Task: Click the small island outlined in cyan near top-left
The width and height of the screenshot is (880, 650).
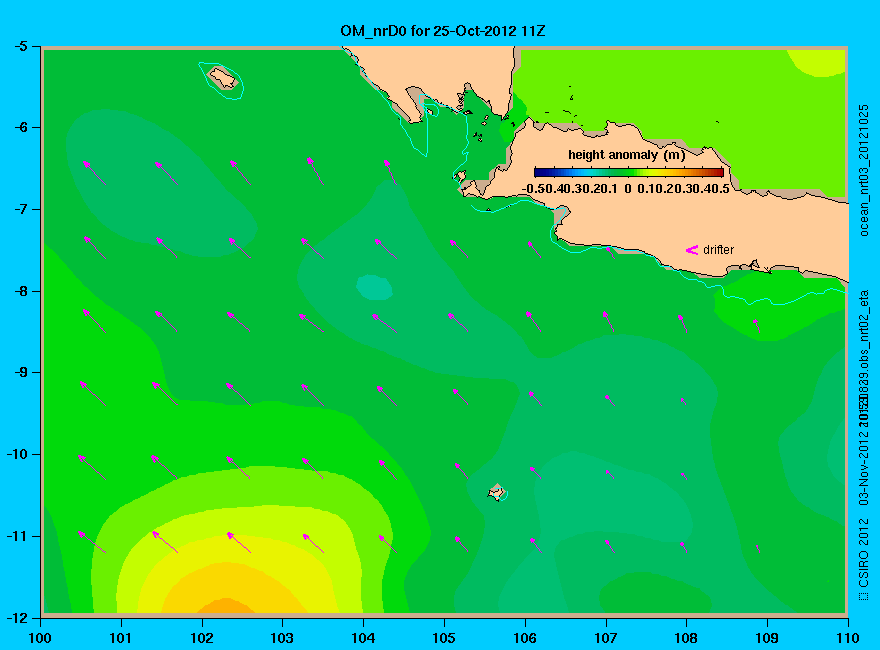Action: coord(223,78)
